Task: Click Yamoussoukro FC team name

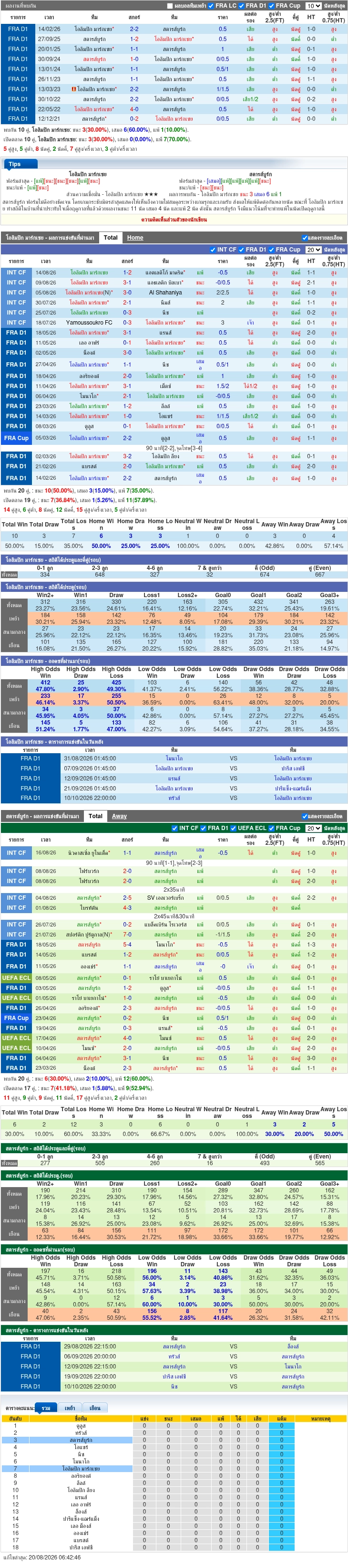Action: (x=89, y=323)
